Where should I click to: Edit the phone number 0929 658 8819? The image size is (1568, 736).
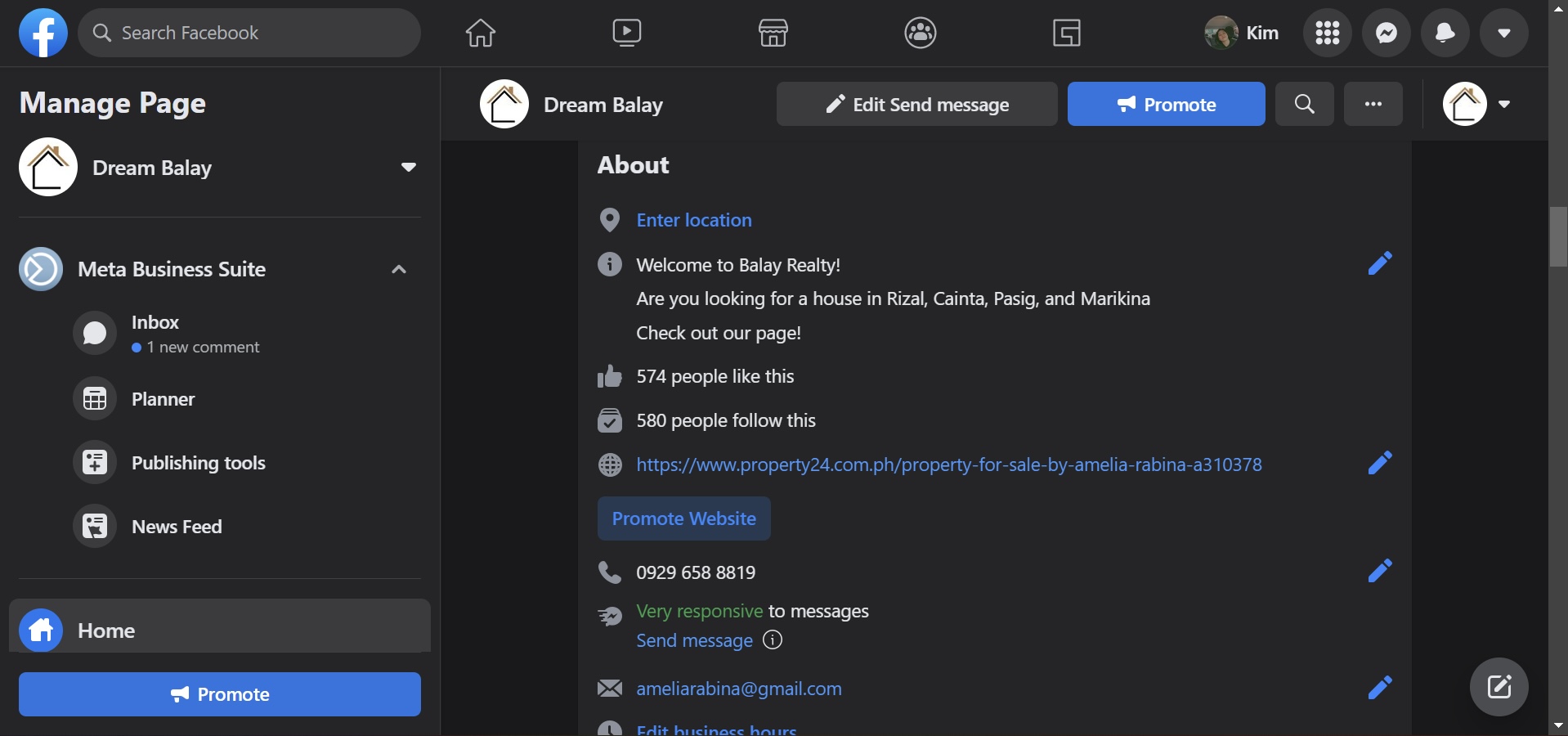click(x=1380, y=571)
